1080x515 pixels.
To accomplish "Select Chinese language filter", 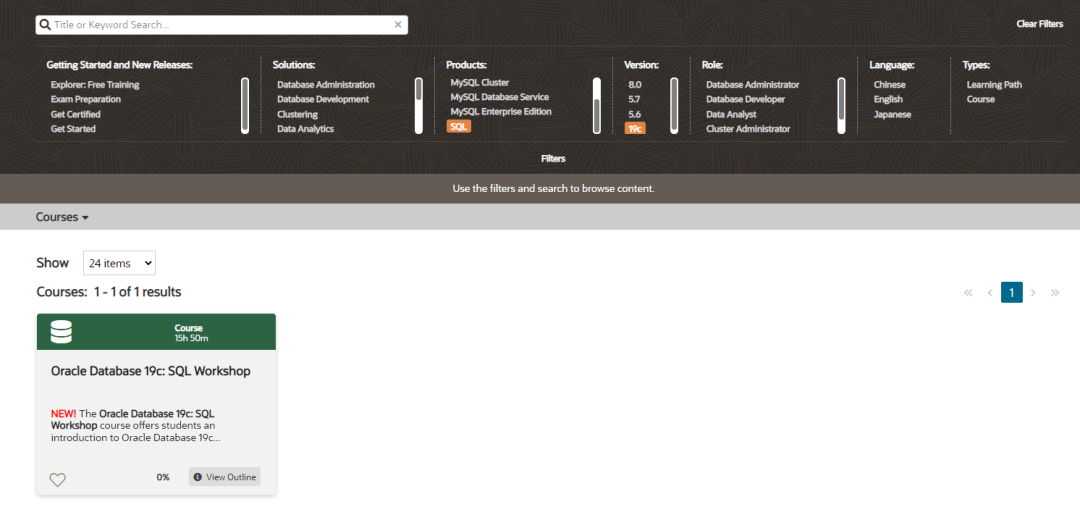I will pos(889,85).
